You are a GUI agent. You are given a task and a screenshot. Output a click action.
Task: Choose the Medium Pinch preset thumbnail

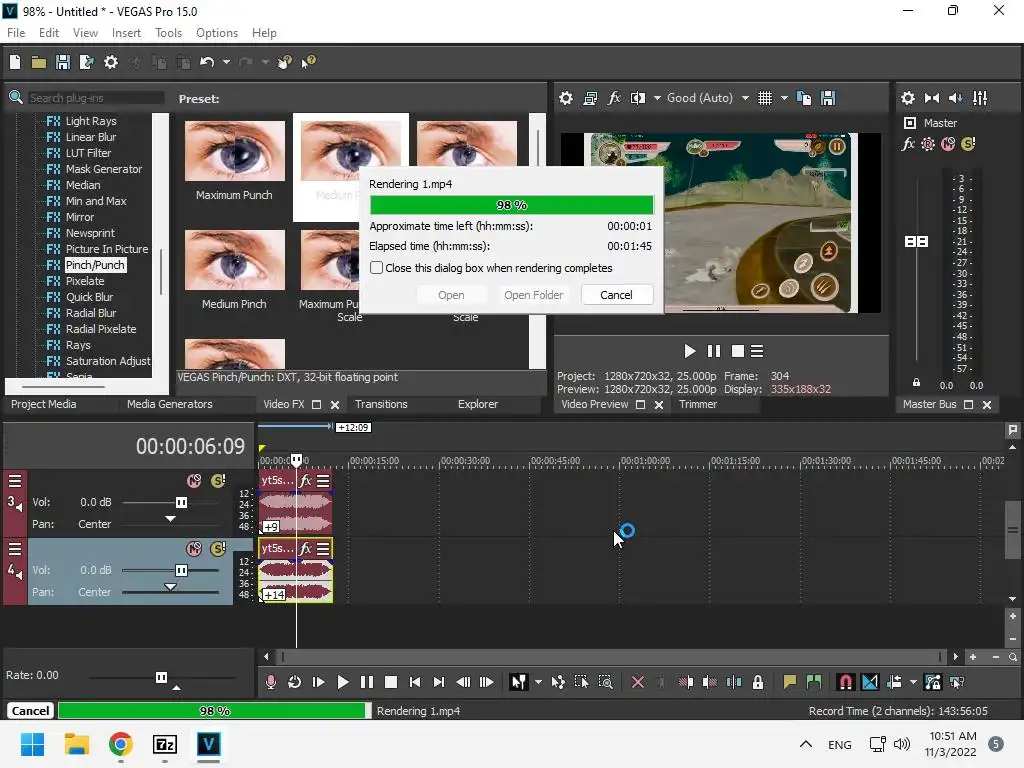pos(234,260)
